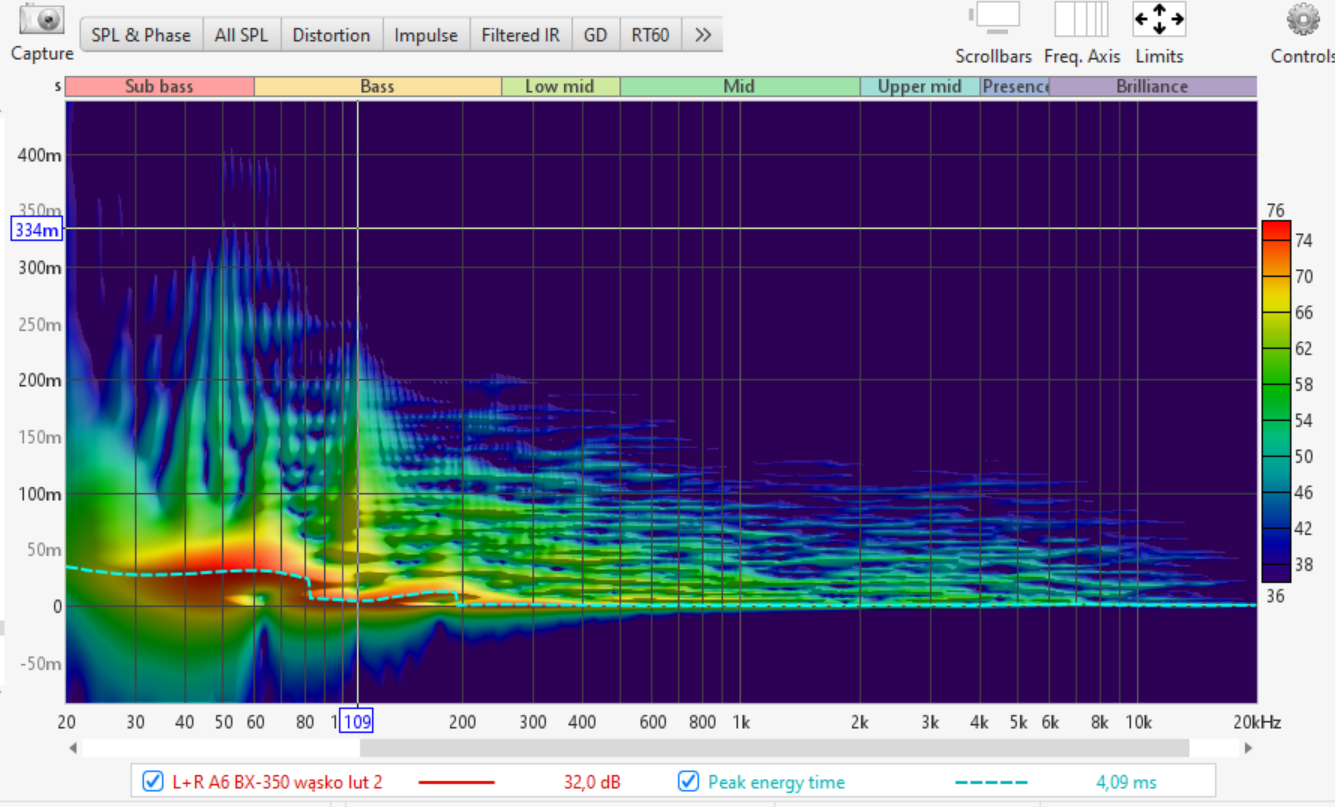Click the Bass band label

tap(377, 87)
